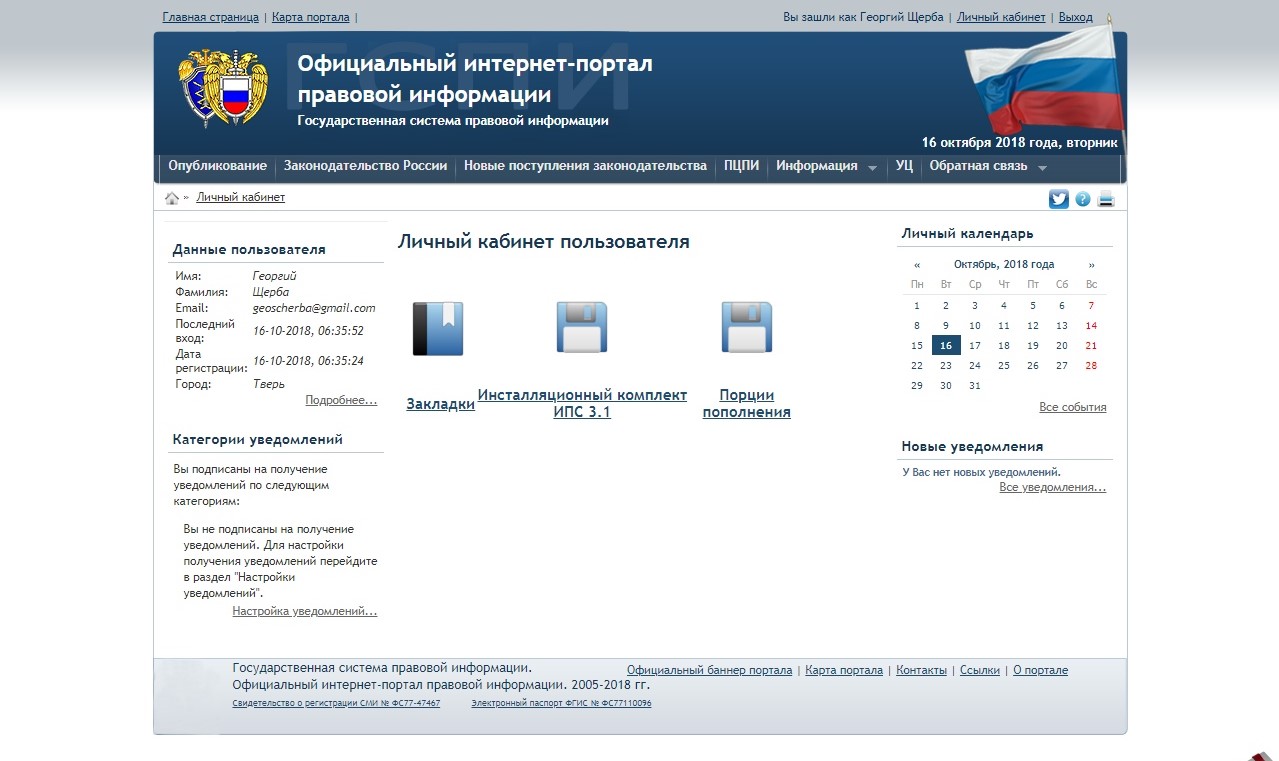Click the Выход logout link

pos(1075,17)
